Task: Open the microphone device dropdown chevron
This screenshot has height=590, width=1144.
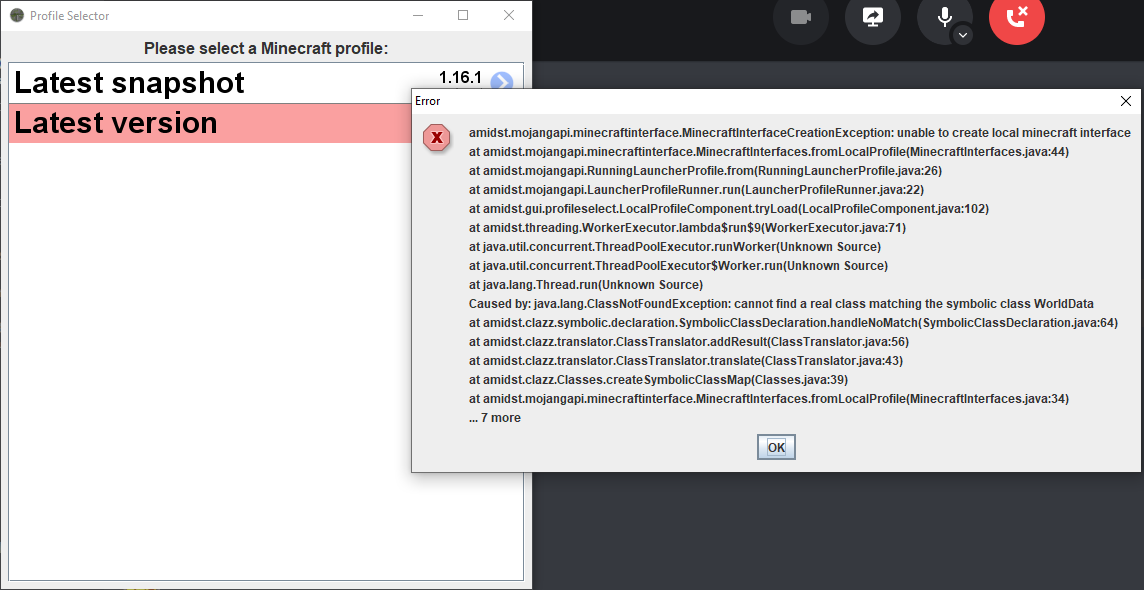Action: 962,36
